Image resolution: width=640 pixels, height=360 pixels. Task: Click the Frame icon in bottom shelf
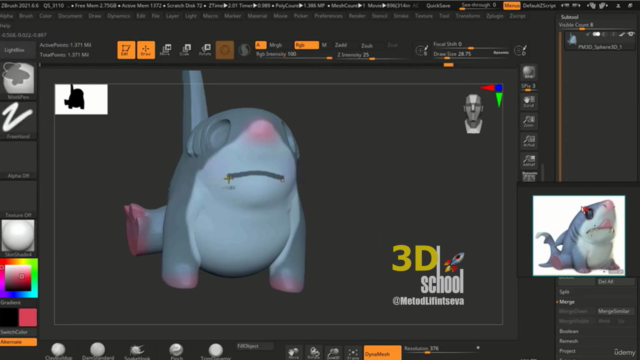[353, 353]
